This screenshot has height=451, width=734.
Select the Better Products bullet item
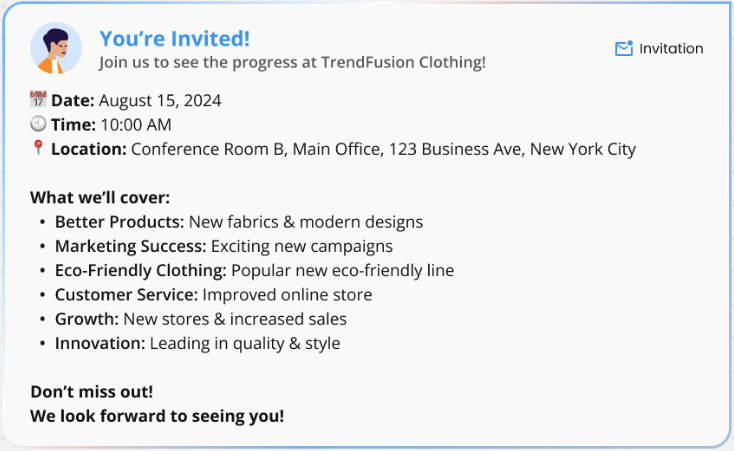pos(239,222)
